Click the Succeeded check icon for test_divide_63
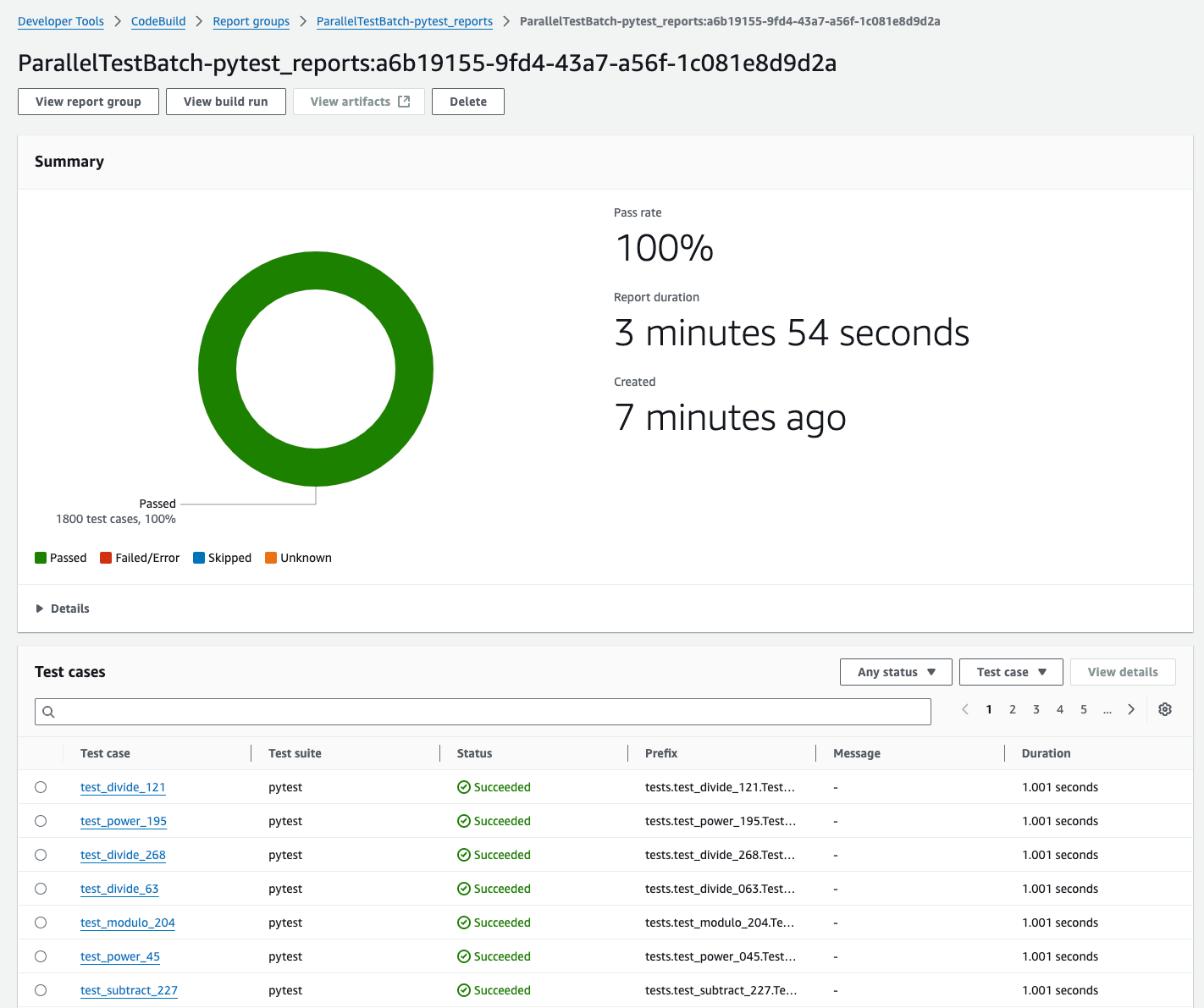The image size is (1204, 1008). 464,889
